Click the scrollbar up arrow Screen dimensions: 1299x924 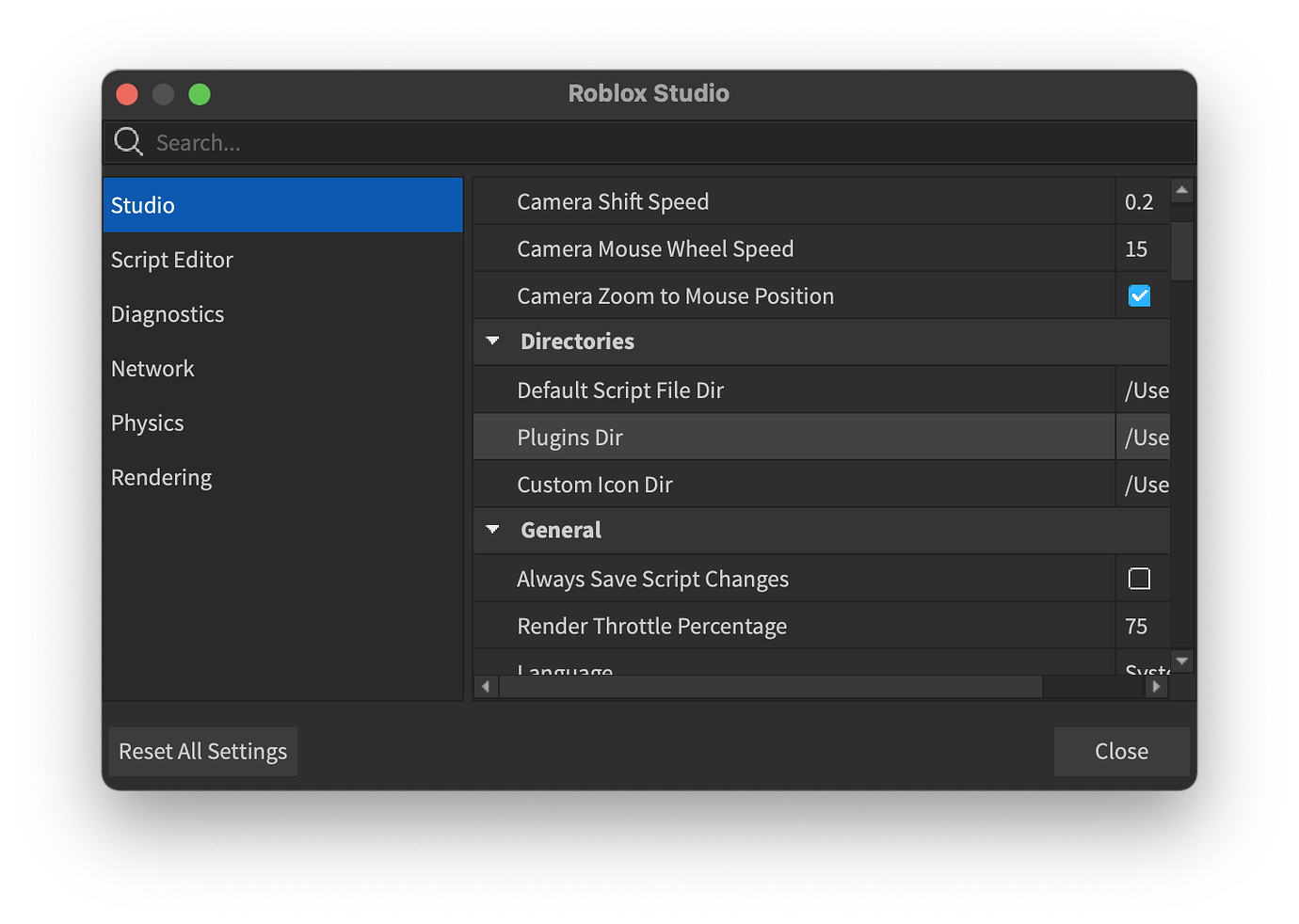tap(1181, 188)
